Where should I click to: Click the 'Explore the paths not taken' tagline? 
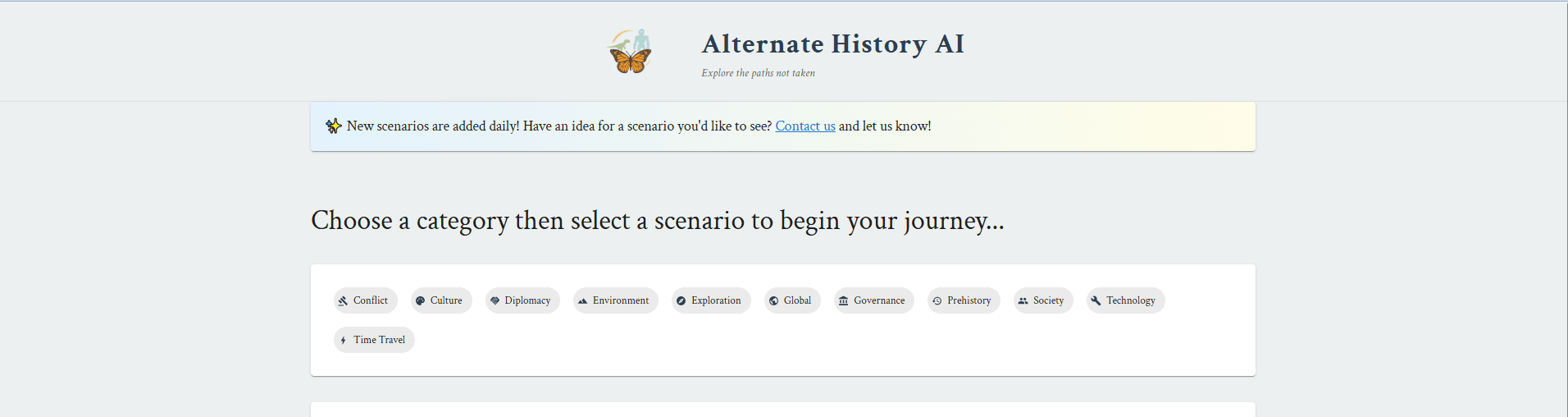coord(758,73)
